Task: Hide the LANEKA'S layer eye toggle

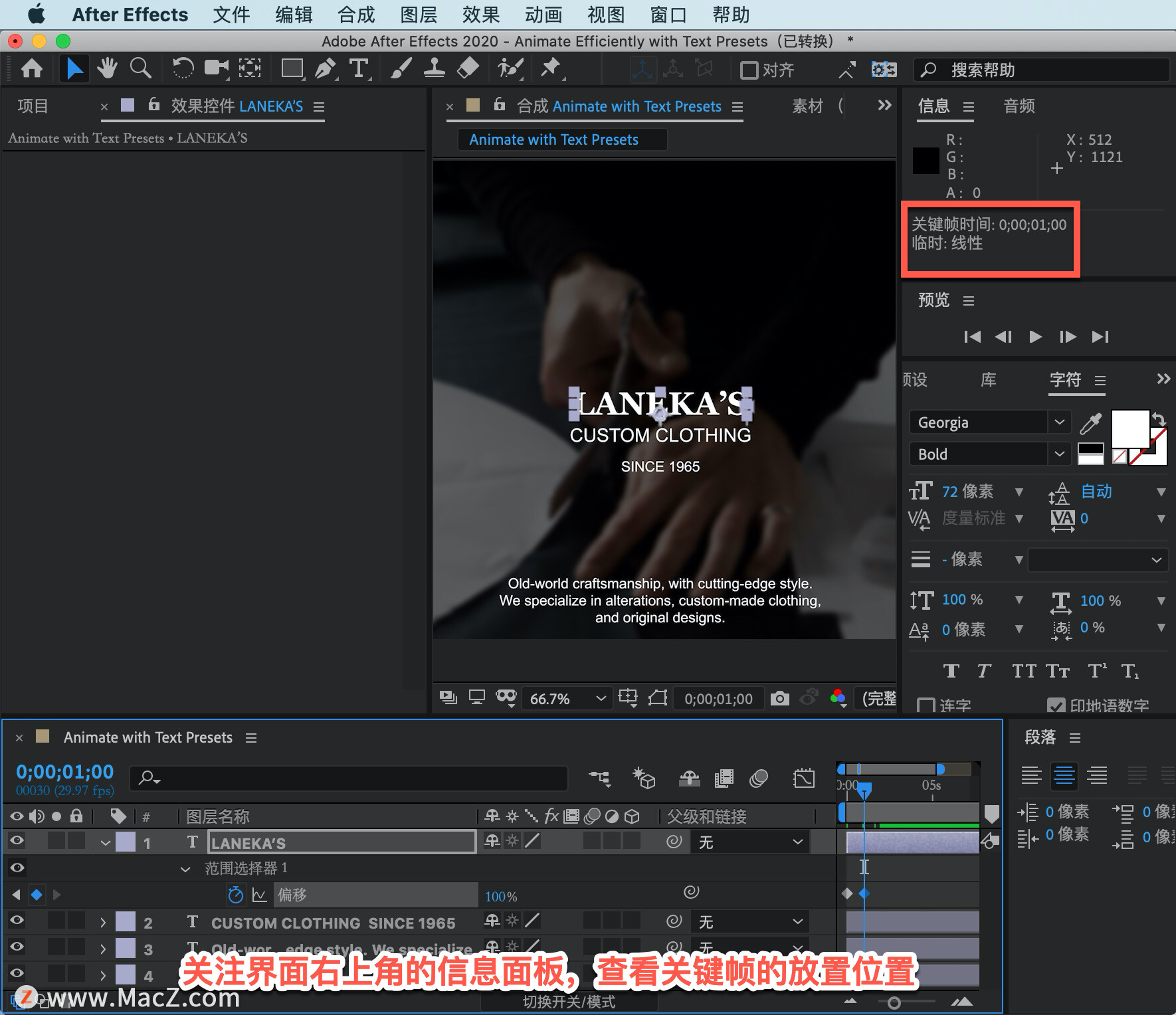Action: pos(17,841)
